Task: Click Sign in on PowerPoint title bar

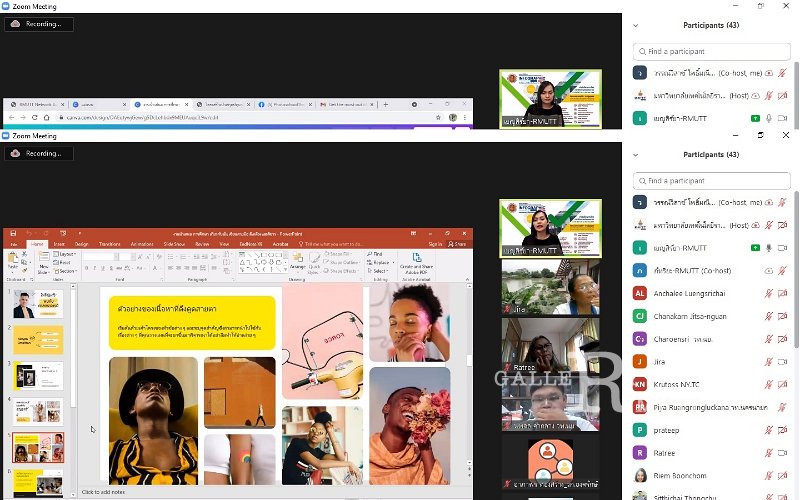Action: 435,243
